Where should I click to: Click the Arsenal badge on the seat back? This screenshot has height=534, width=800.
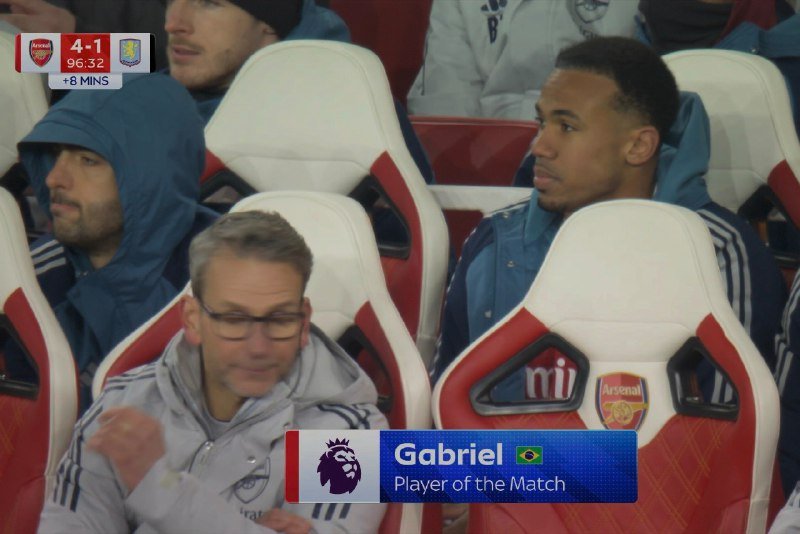tap(621, 401)
